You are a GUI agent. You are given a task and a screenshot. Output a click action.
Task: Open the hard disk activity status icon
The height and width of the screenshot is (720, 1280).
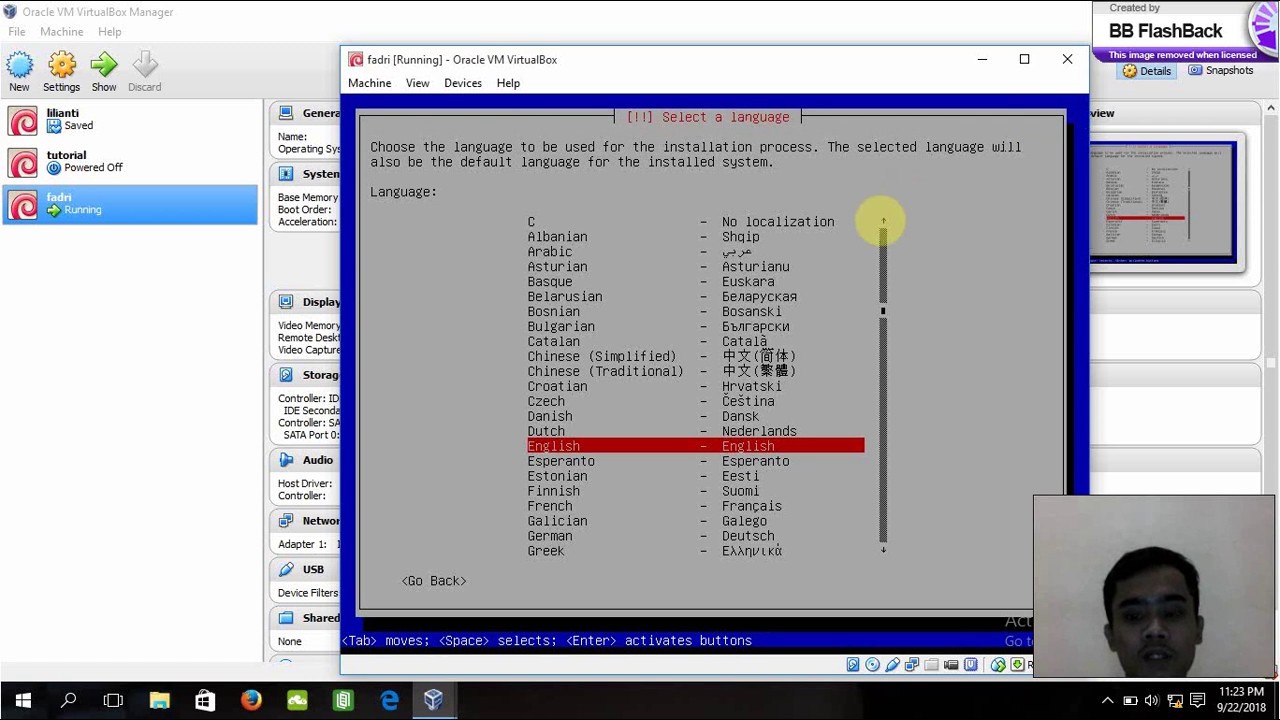click(x=853, y=665)
